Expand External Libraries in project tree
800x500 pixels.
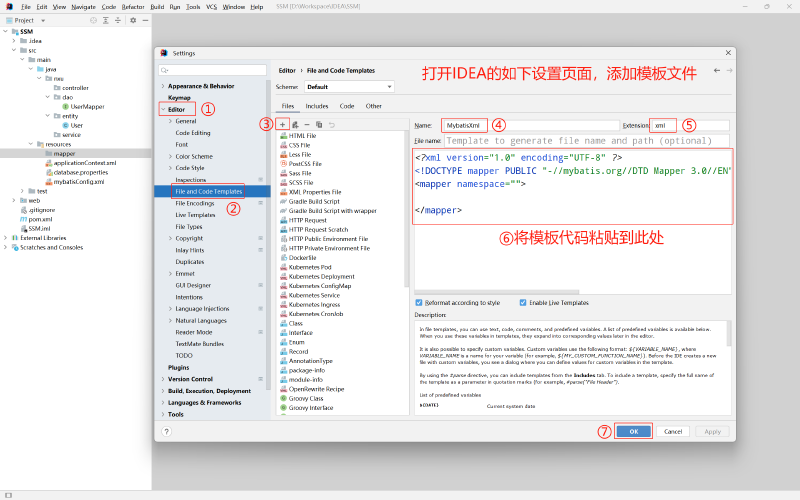6,238
